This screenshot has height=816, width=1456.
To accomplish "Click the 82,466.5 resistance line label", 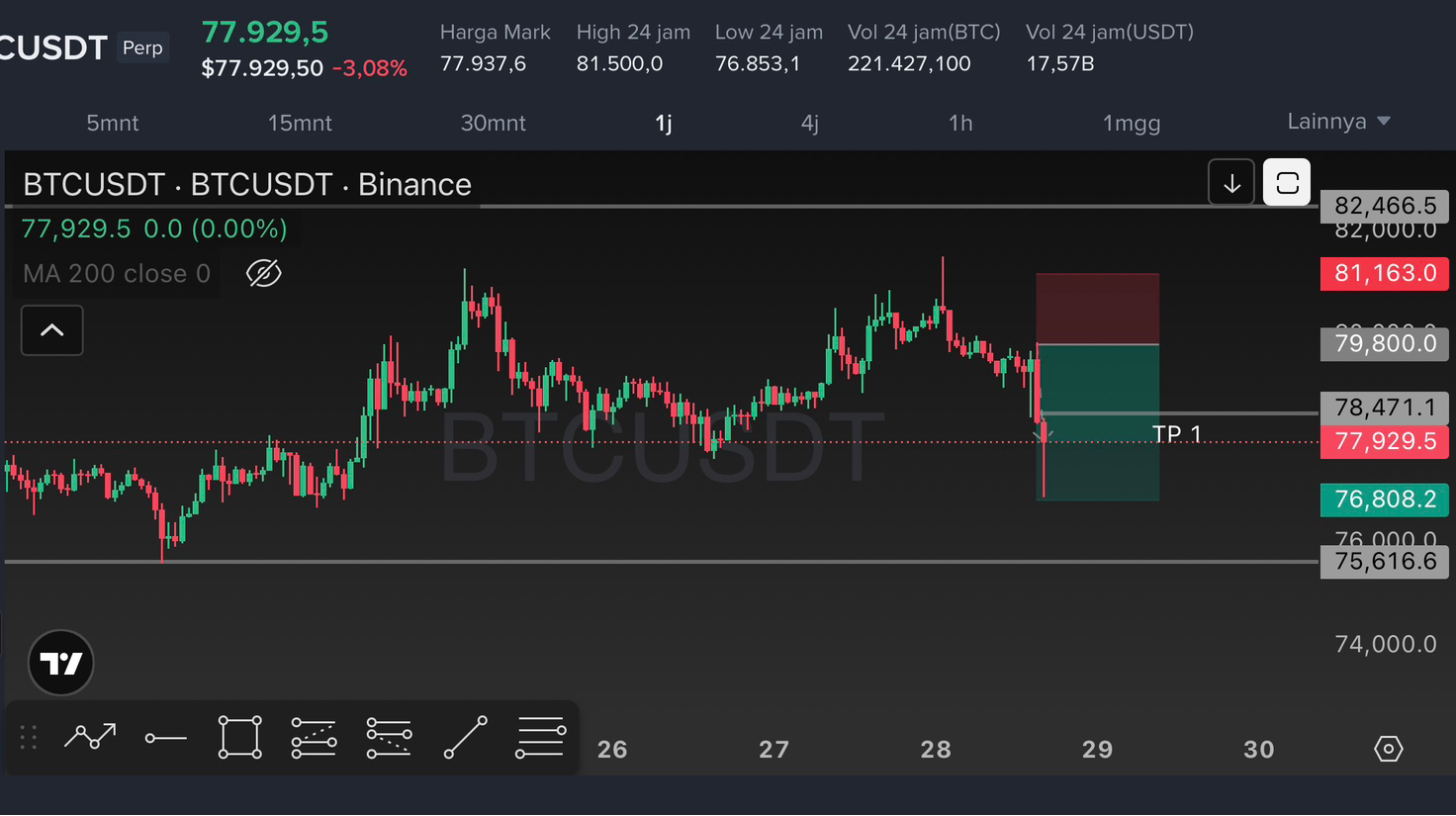I will (1385, 206).
